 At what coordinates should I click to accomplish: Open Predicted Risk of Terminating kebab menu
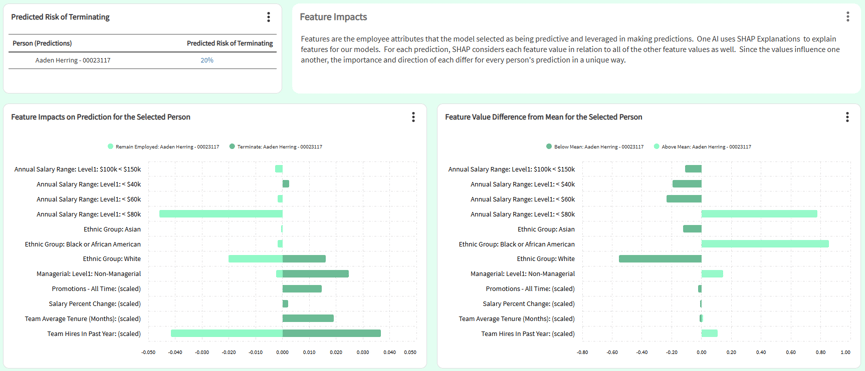(x=268, y=17)
